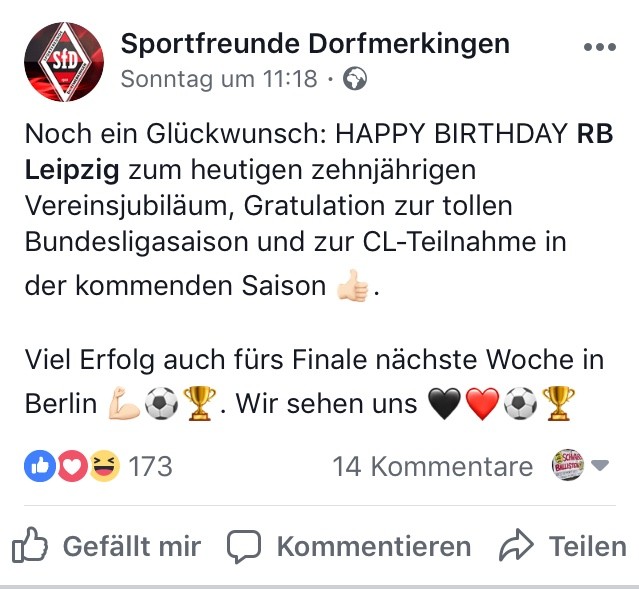Image resolution: width=639 pixels, height=589 pixels.
Task: Click the thumbs-up outline icon
Action: 29,545
